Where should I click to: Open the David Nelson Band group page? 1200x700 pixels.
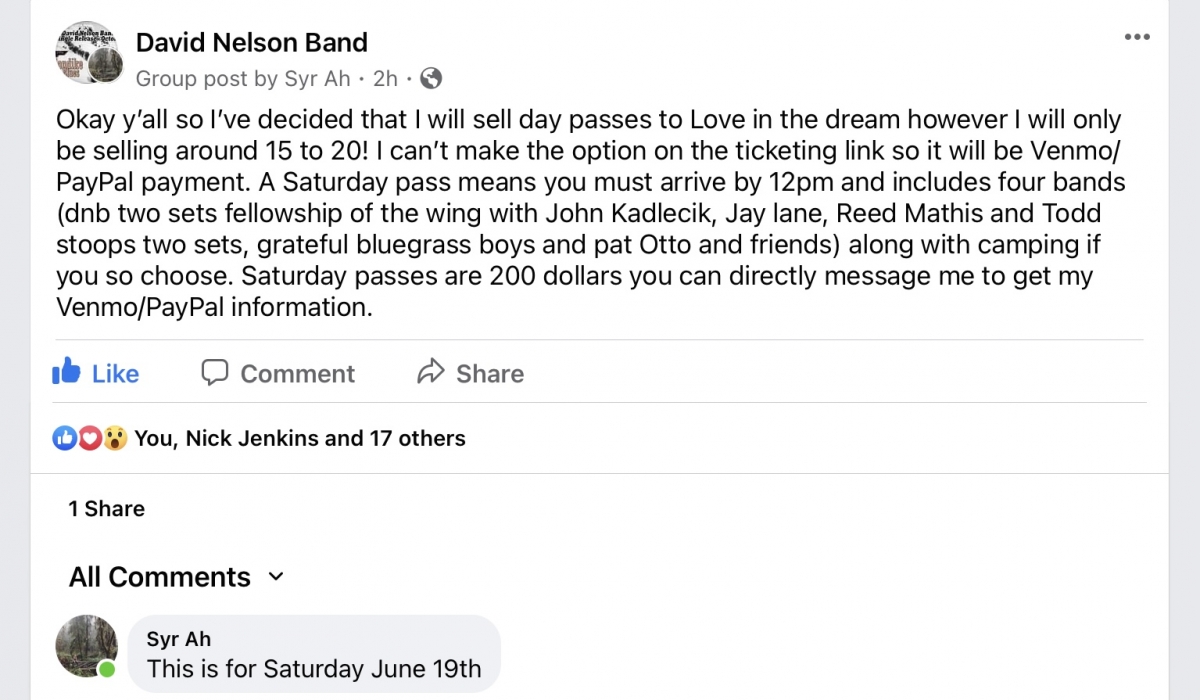(252, 42)
